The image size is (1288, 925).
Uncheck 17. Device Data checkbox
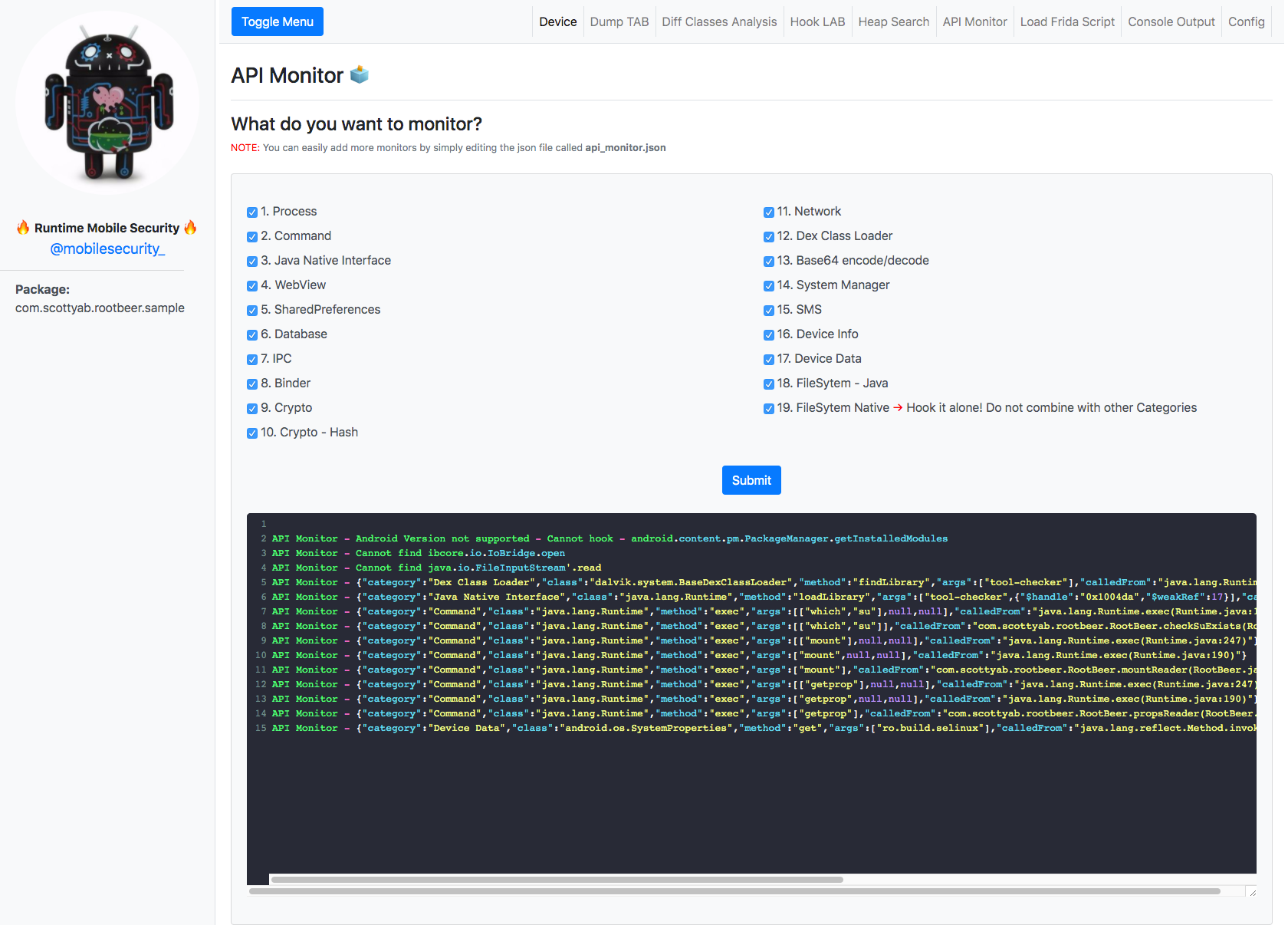click(768, 360)
